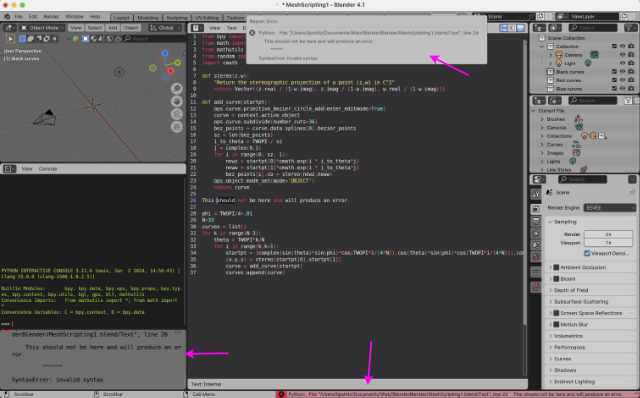Toggle line numbers in text editor

click(504, 28)
